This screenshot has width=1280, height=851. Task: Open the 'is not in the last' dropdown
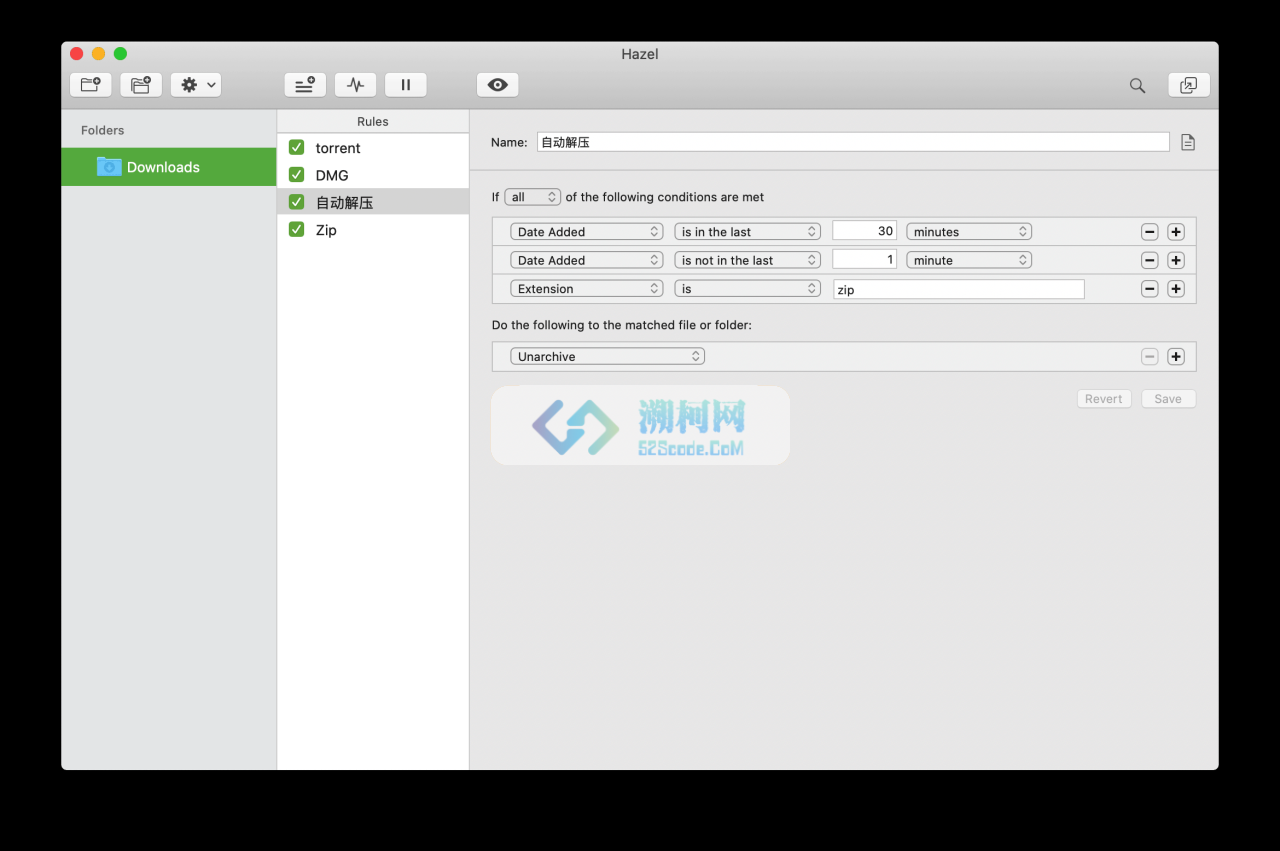(748, 260)
